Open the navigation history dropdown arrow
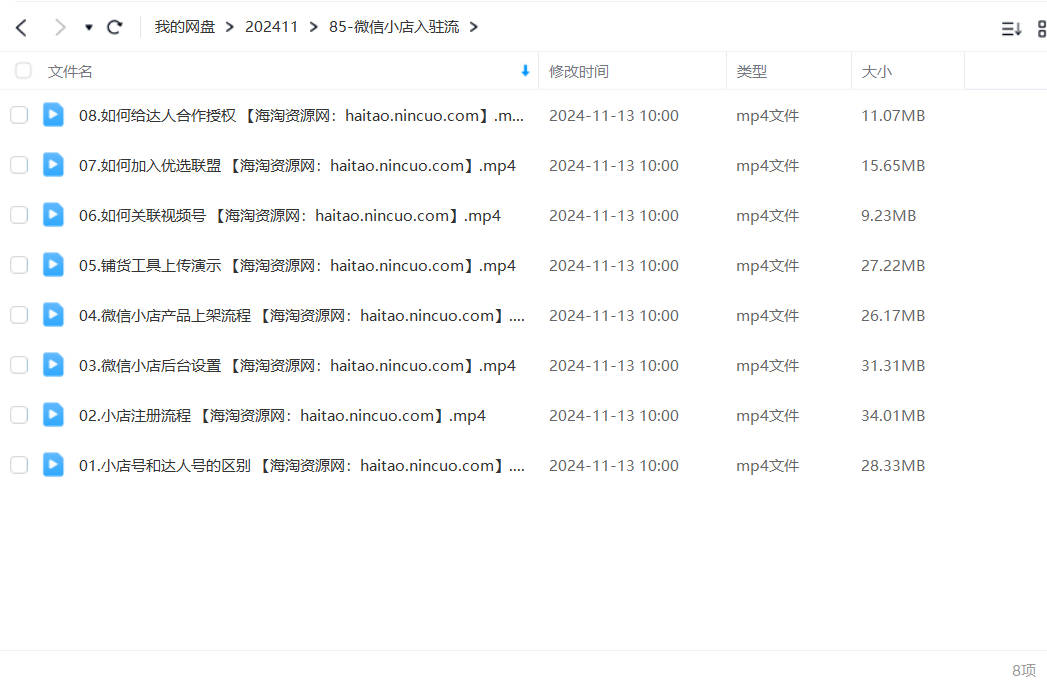Image resolution: width=1047 pixels, height=685 pixels. [89, 27]
